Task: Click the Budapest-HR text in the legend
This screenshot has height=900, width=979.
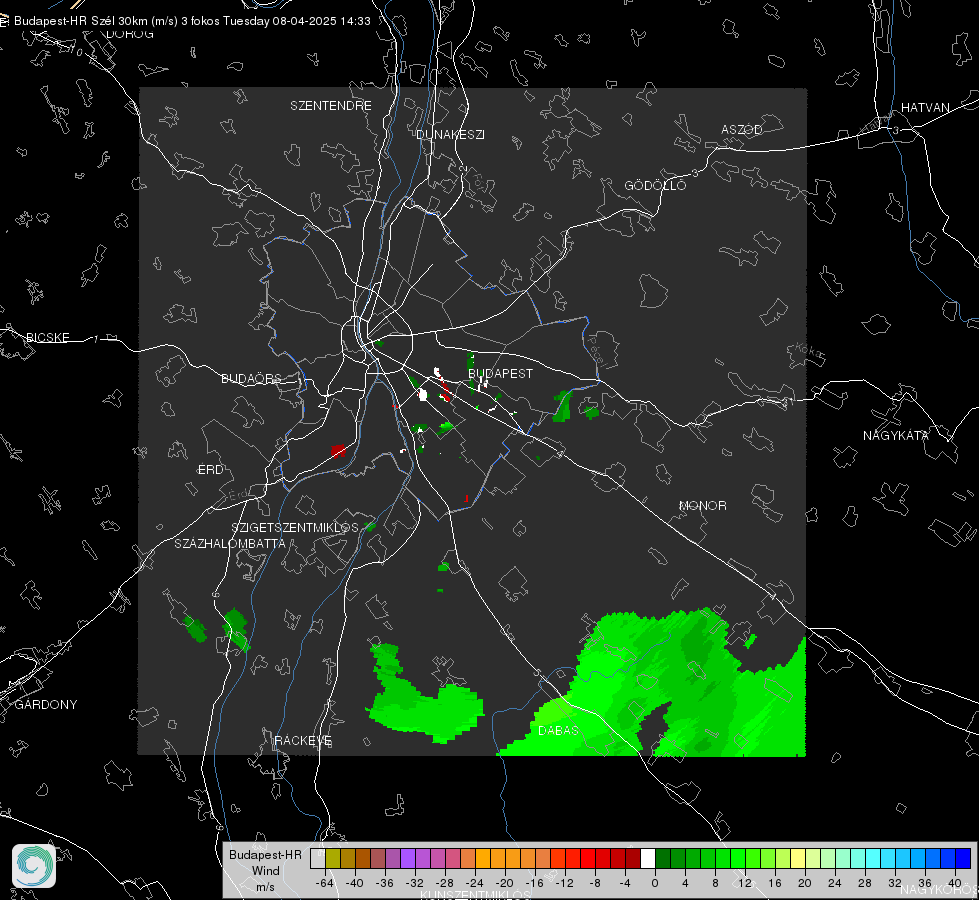Action: click(x=265, y=854)
